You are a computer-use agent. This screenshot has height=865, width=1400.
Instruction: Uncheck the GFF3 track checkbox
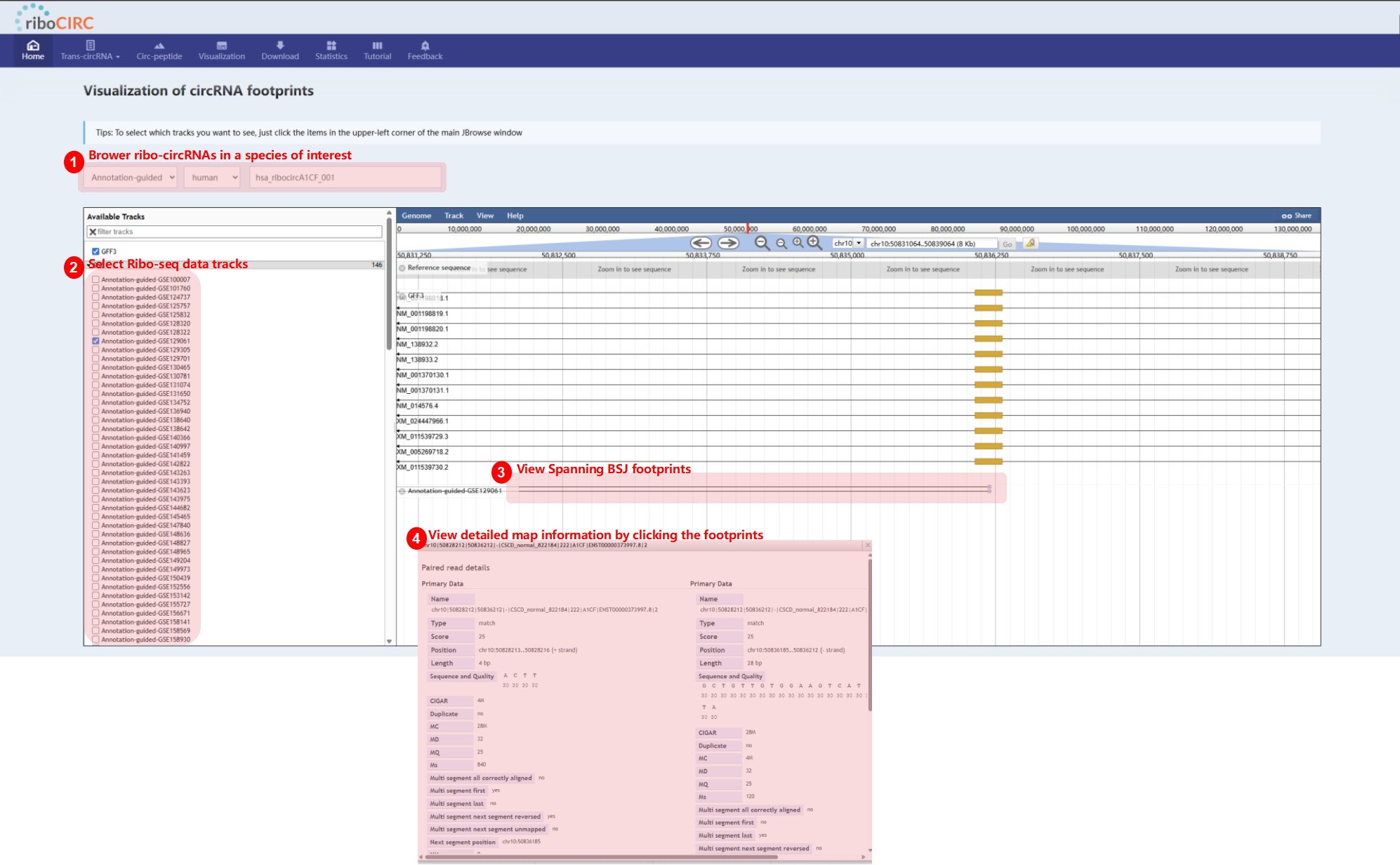point(96,251)
